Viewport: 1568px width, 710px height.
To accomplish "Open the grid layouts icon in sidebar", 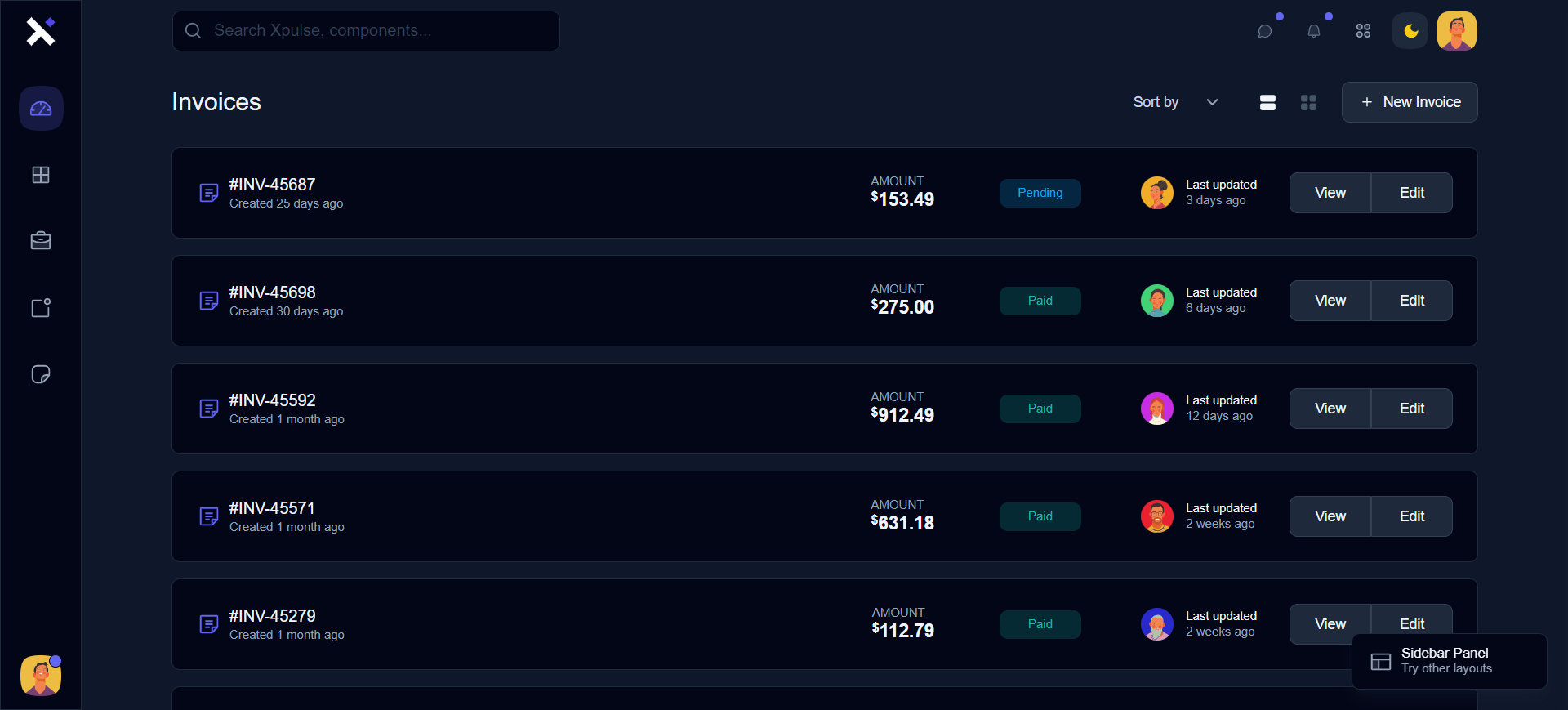I will click(x=41, y=175).
